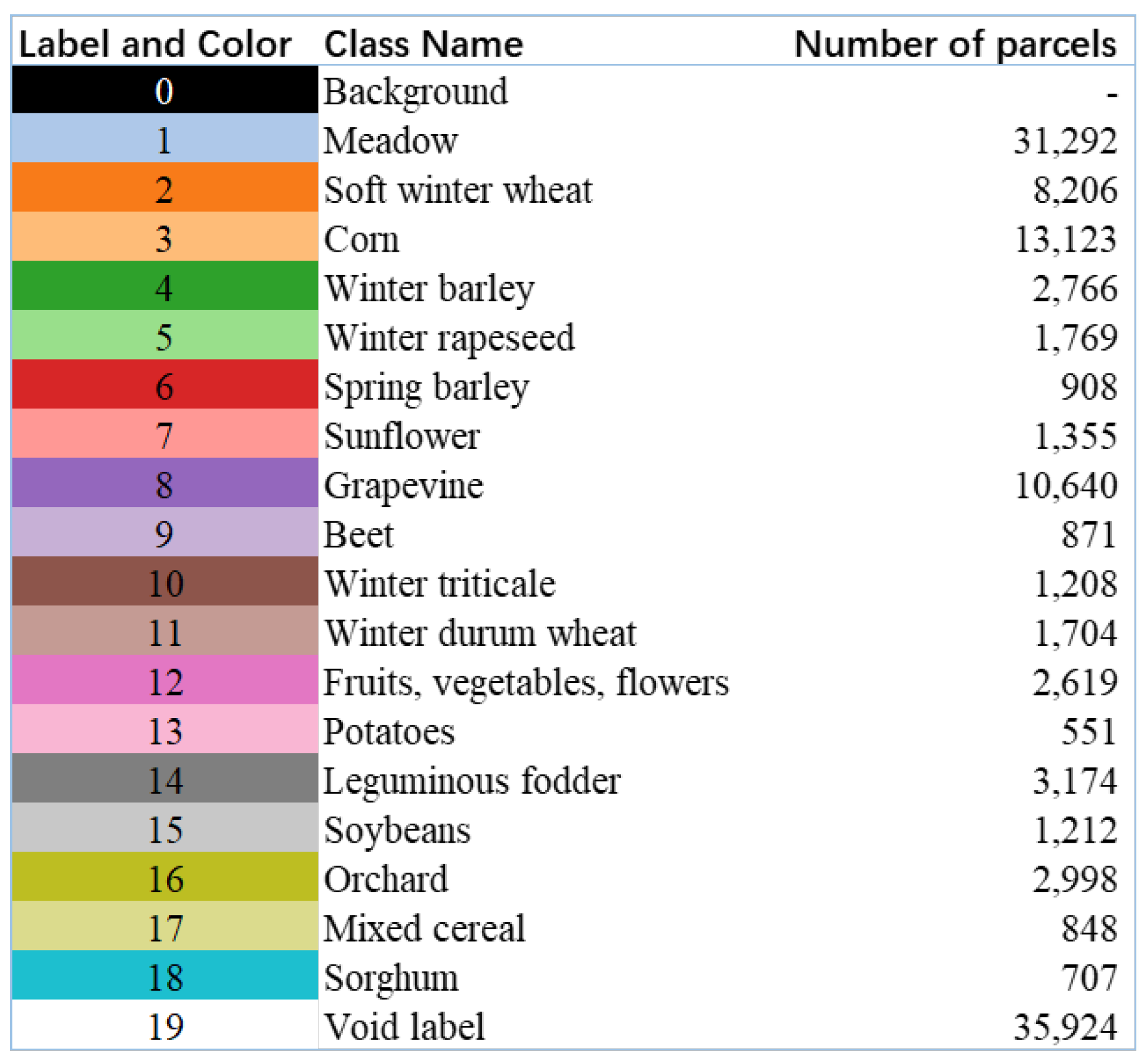Select the Corn parcel count 13,123
The image size is (1144, 1064).
point(1065,240)
